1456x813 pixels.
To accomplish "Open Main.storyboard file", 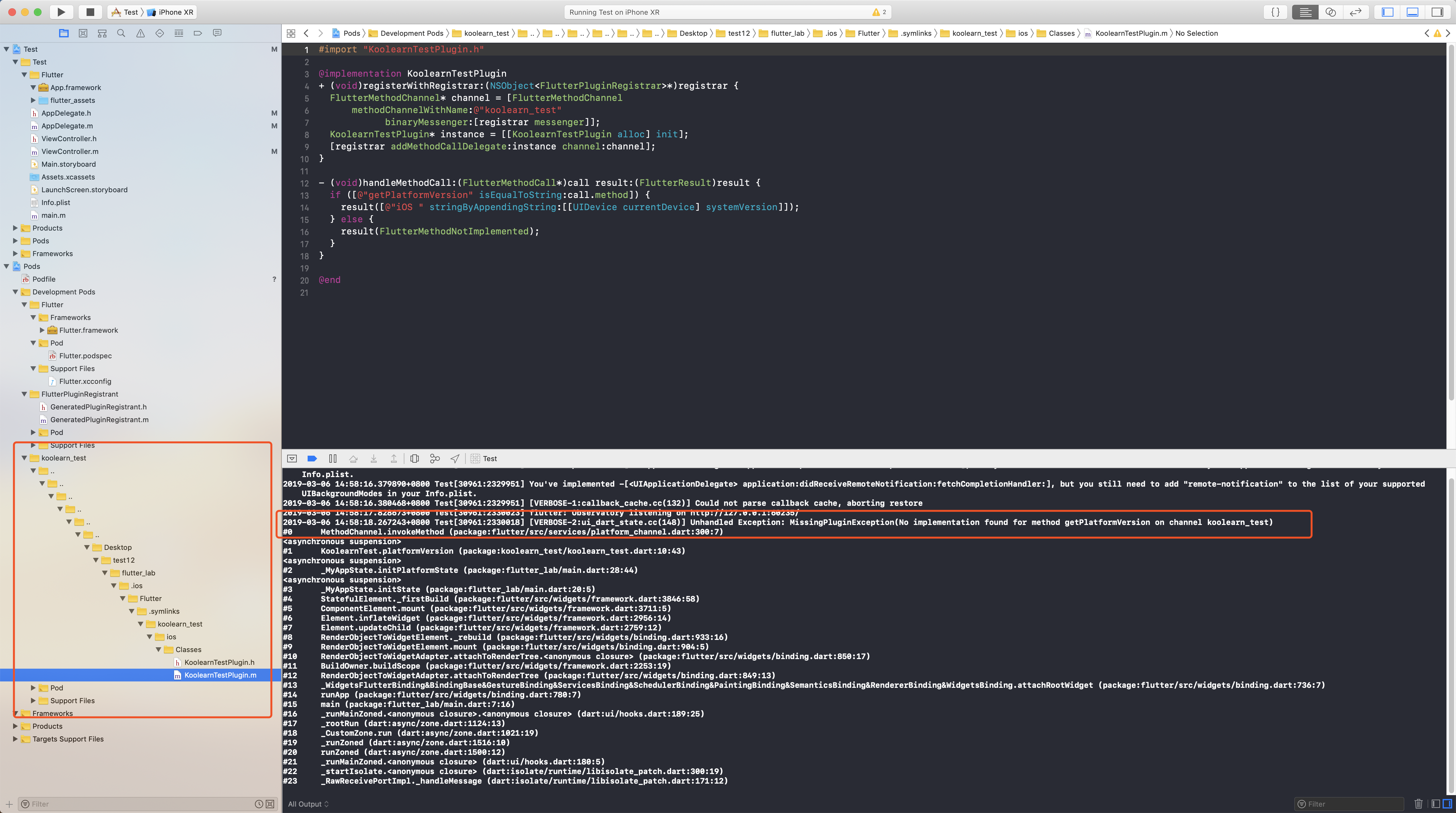I will [68, 164].
